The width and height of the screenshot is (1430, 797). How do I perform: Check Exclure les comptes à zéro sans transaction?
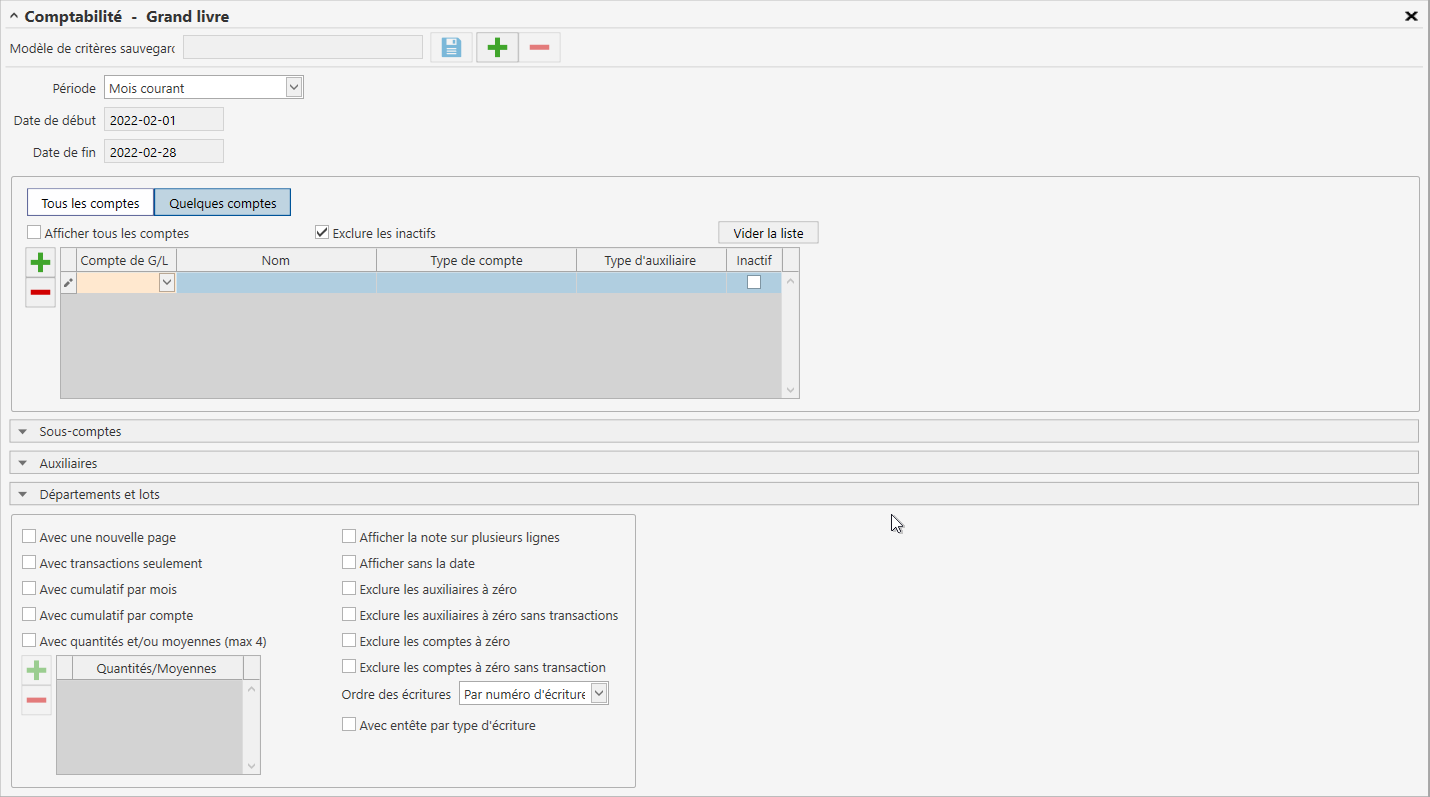(x=349, y=667)
